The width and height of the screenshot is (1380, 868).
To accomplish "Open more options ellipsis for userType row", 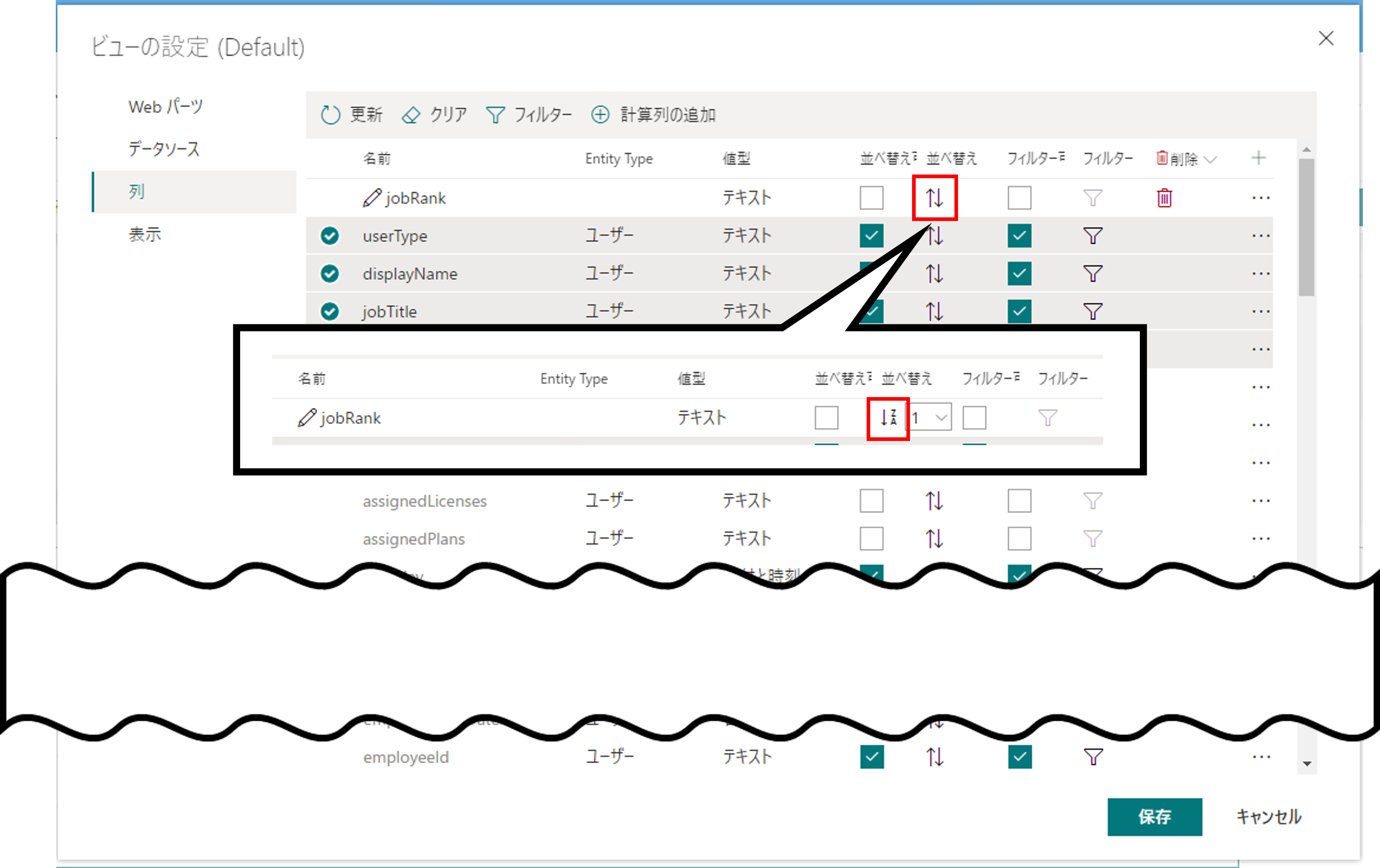I will click(1260, 235).
